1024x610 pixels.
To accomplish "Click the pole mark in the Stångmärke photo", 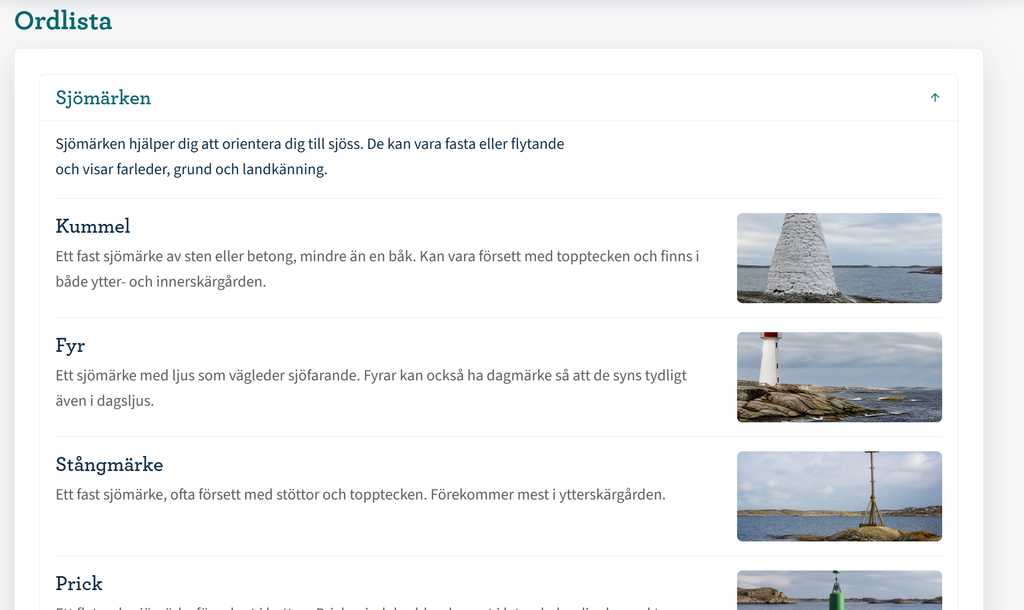I will tap(872, 489).
